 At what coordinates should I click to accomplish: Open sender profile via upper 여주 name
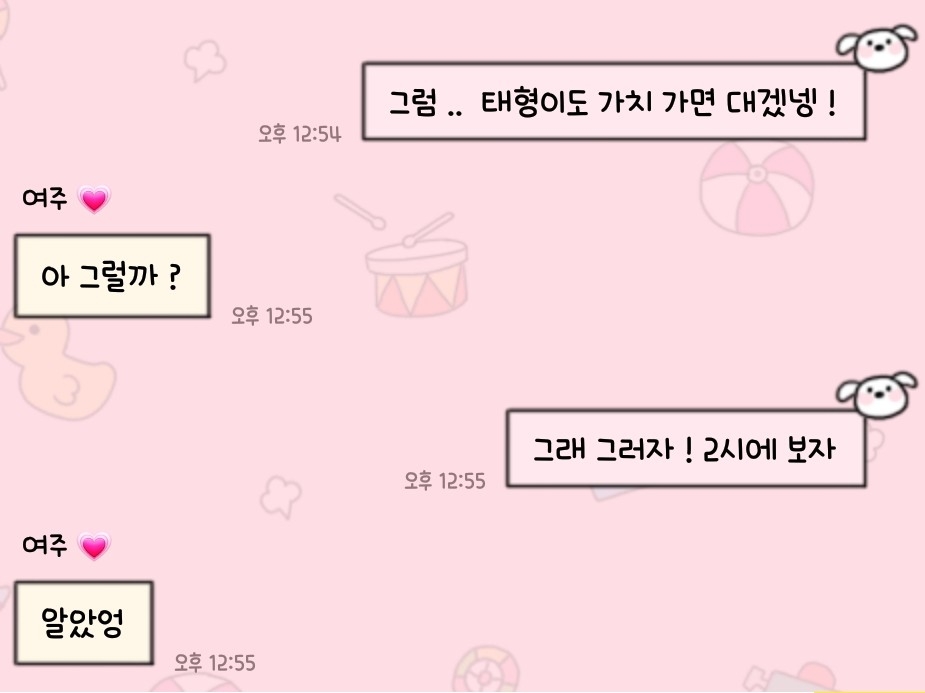coord(45,198)
